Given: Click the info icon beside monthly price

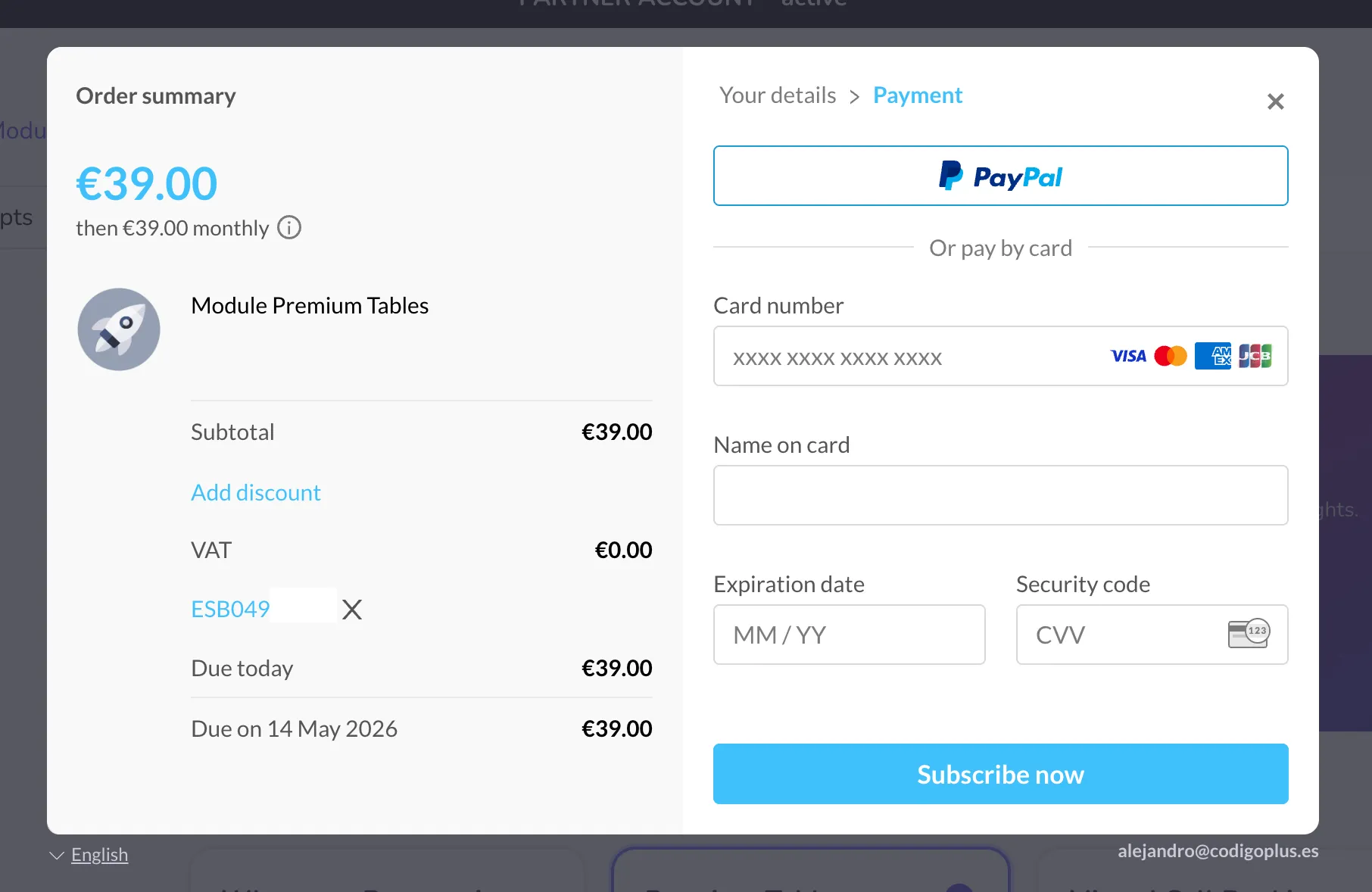Looking at the screenshot, I should 289,227.
